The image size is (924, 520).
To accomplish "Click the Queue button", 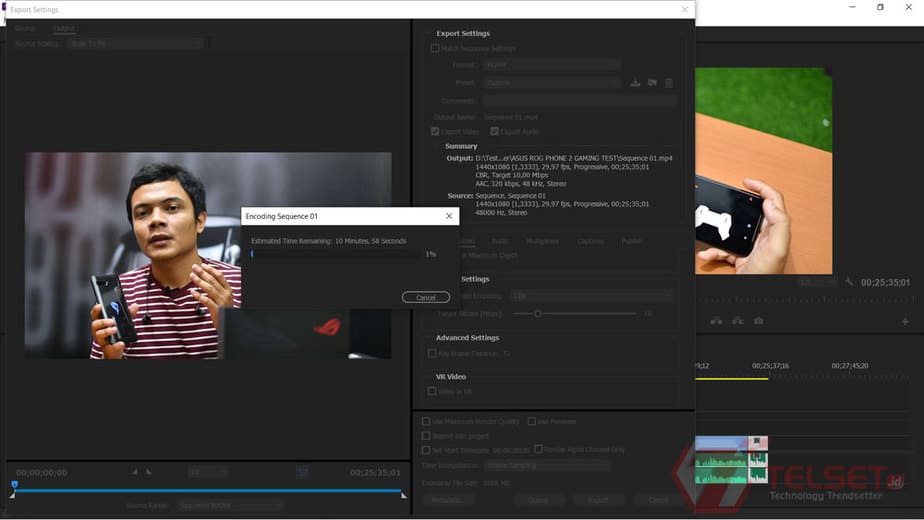I will click(x=538, y=500).
